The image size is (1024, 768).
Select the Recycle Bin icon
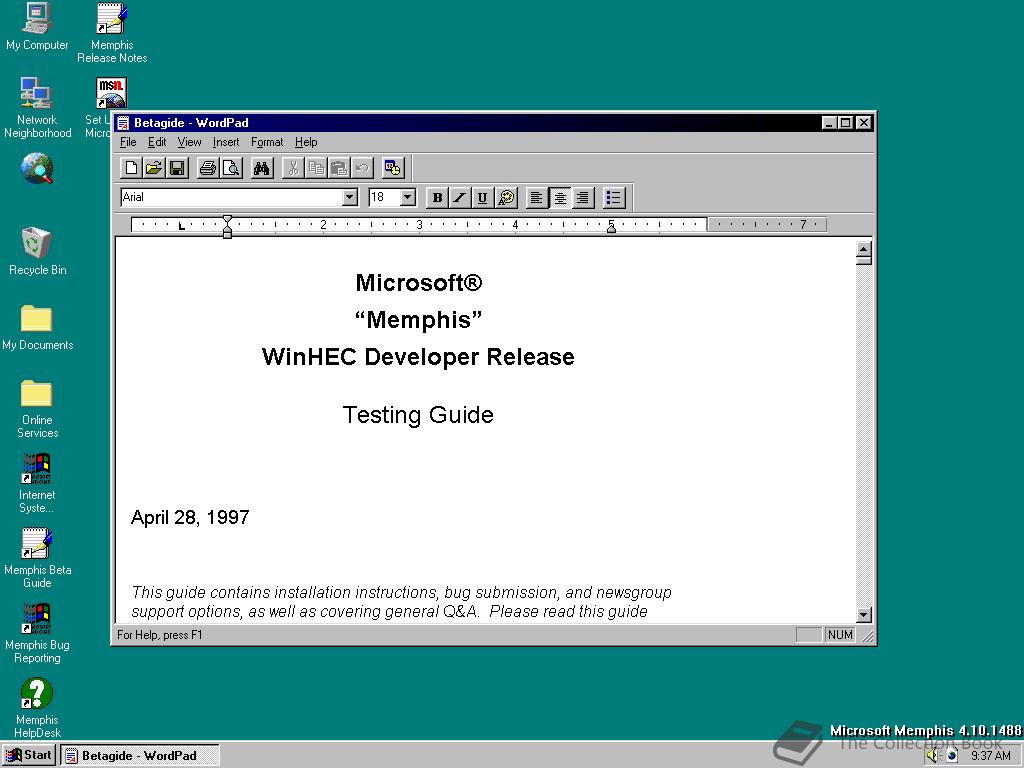pos(37,251)
